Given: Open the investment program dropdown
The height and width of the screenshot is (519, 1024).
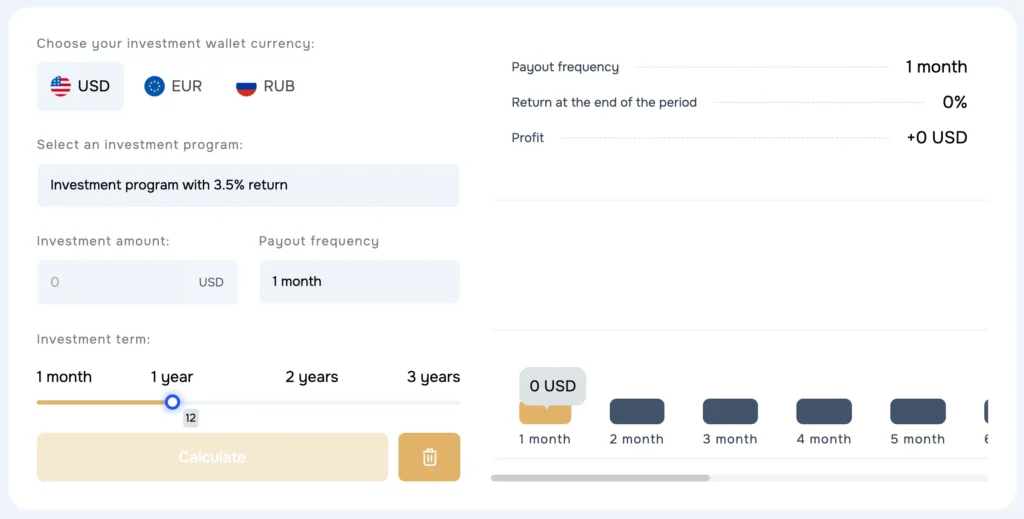Looking at the screenshot, I should coord(248,185).
